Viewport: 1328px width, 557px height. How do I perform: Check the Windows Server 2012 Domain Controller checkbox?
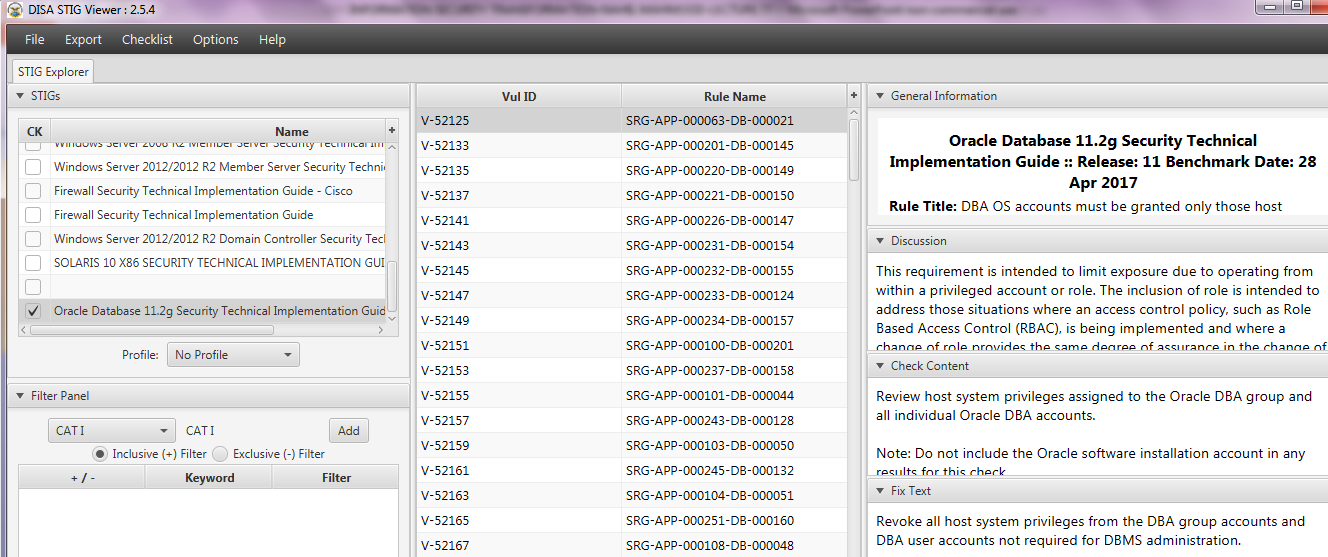33,239
